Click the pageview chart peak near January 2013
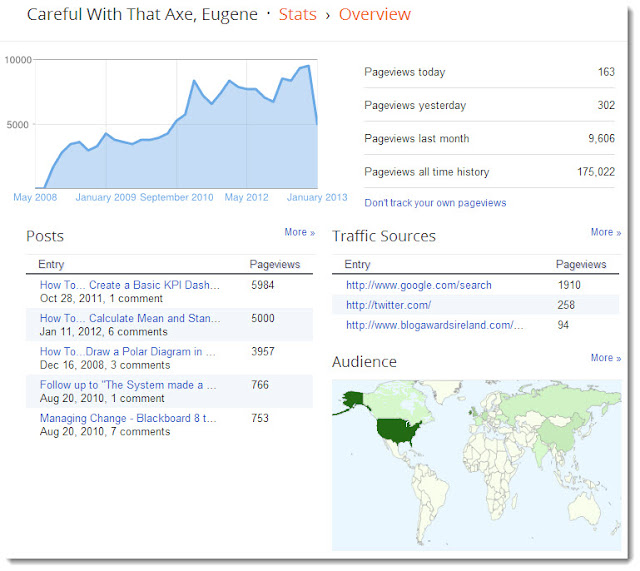 [308, 66]
